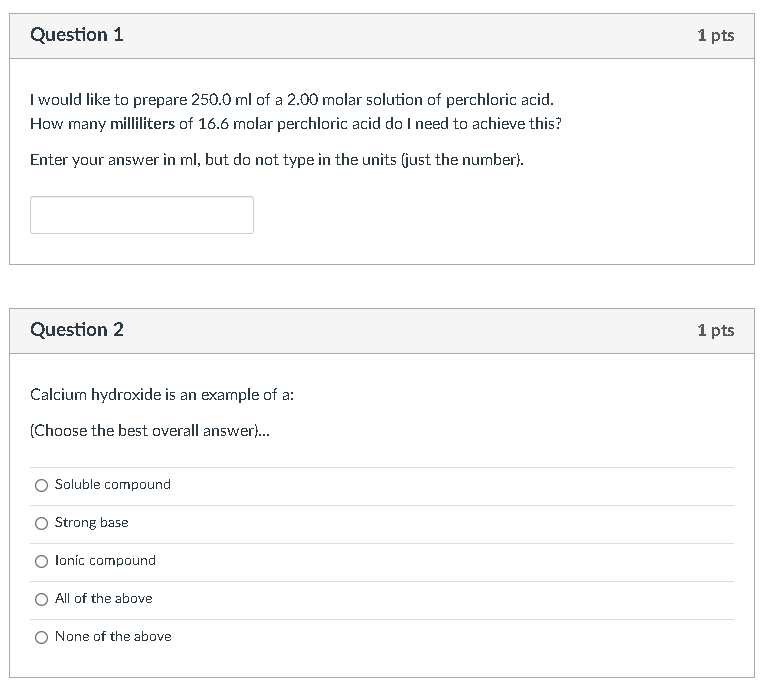Click the "None of the above" label text
773x689 pixels.
click(112, 637)
